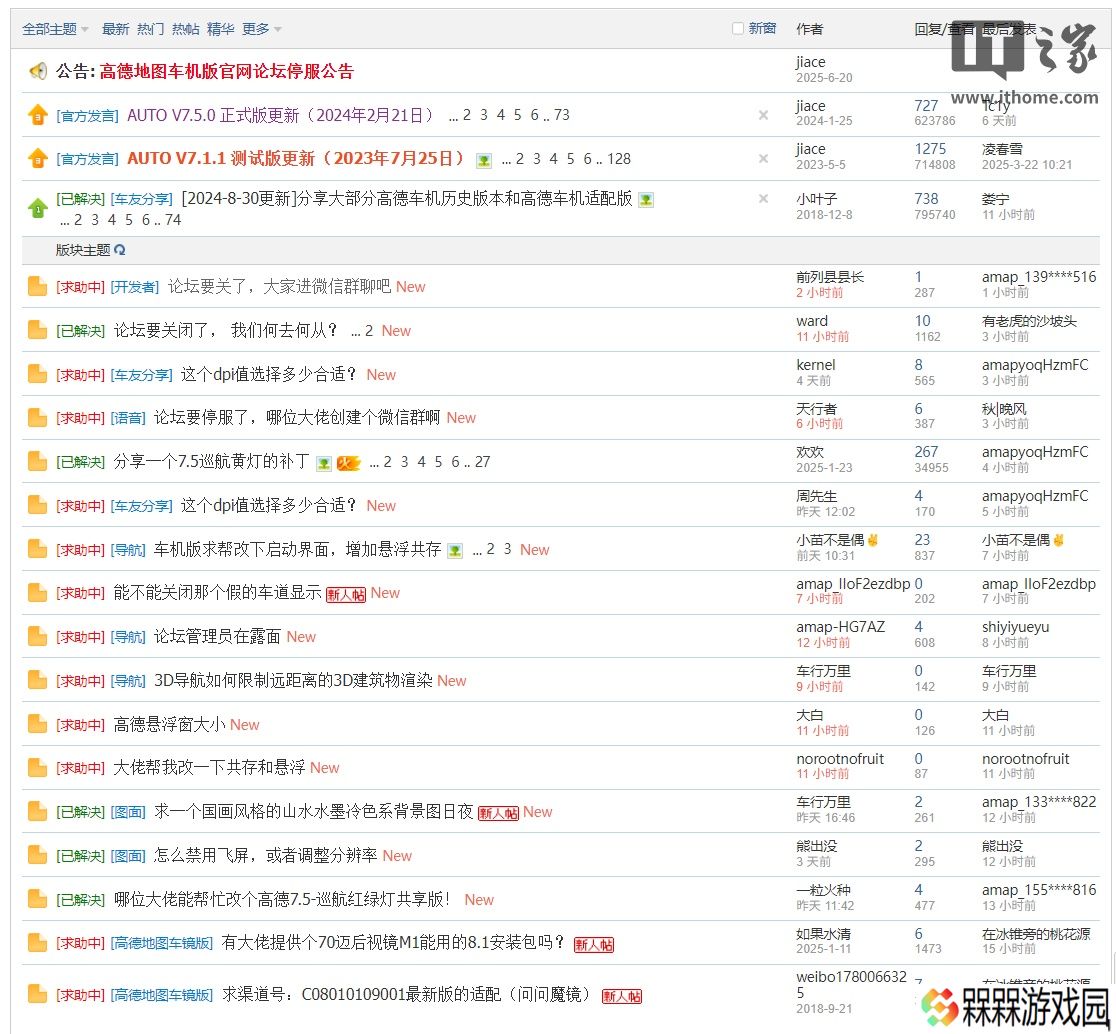Viewport: 1116px width, 1034px height.
Task: Click the folder icon for 哪位大佬能帮忙改个高德7.5 thread
Action: [x=37, y=900]
